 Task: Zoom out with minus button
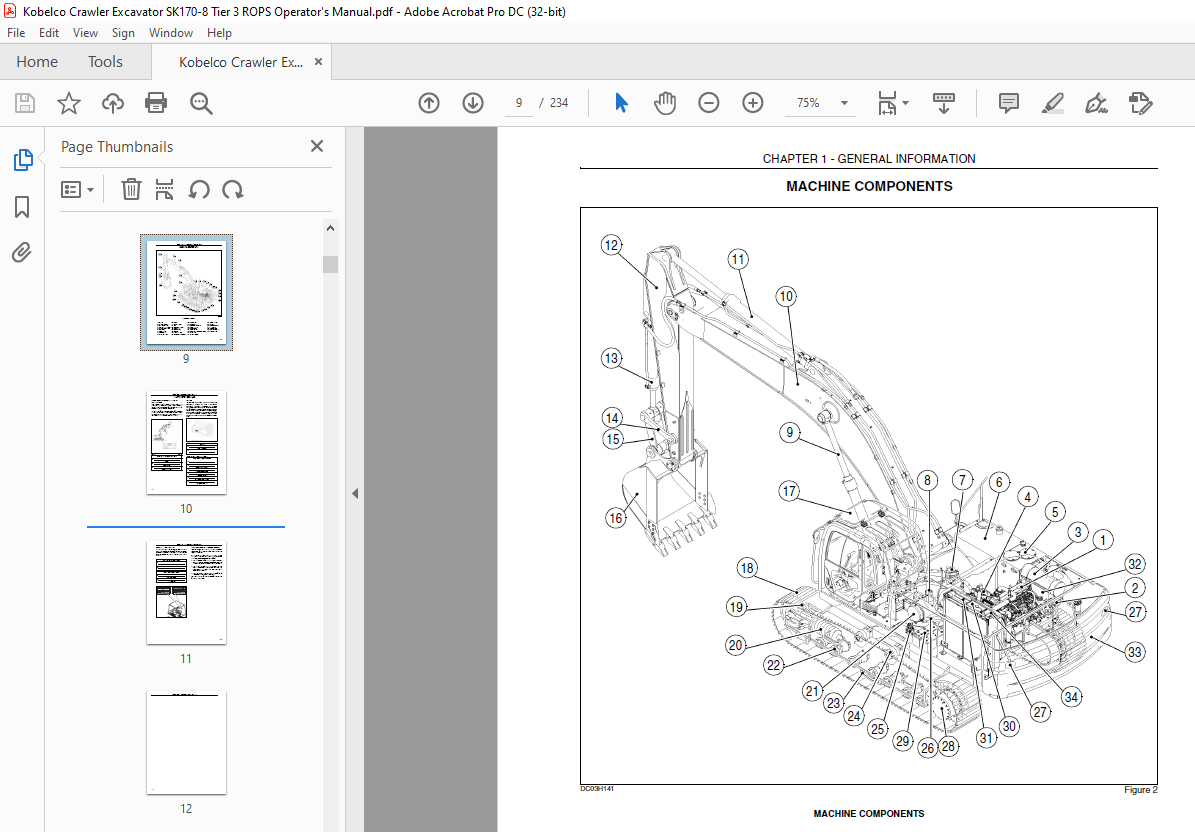click(709, 103)
